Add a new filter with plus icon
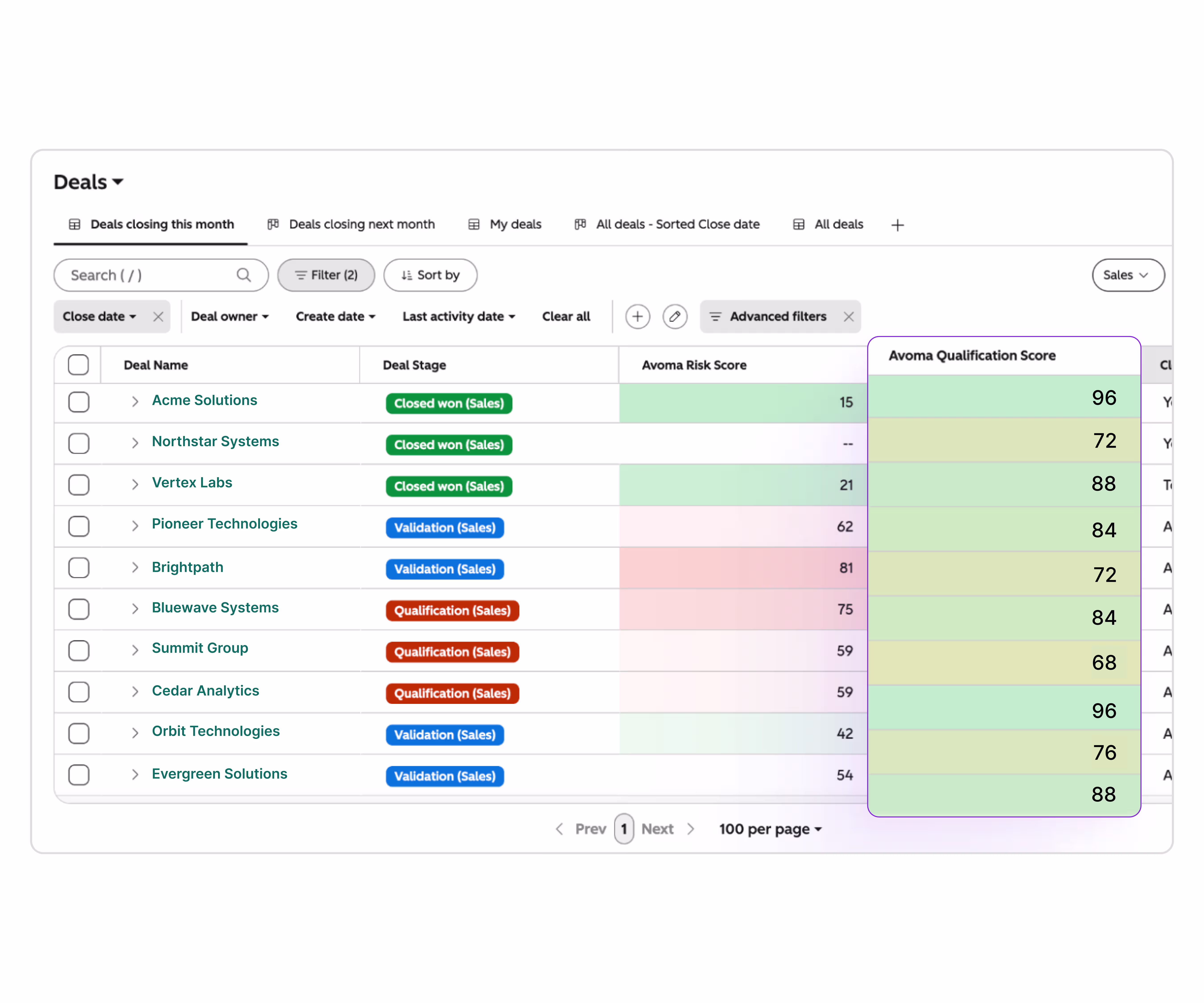Screen dimensions: 1204x1003 637,316
